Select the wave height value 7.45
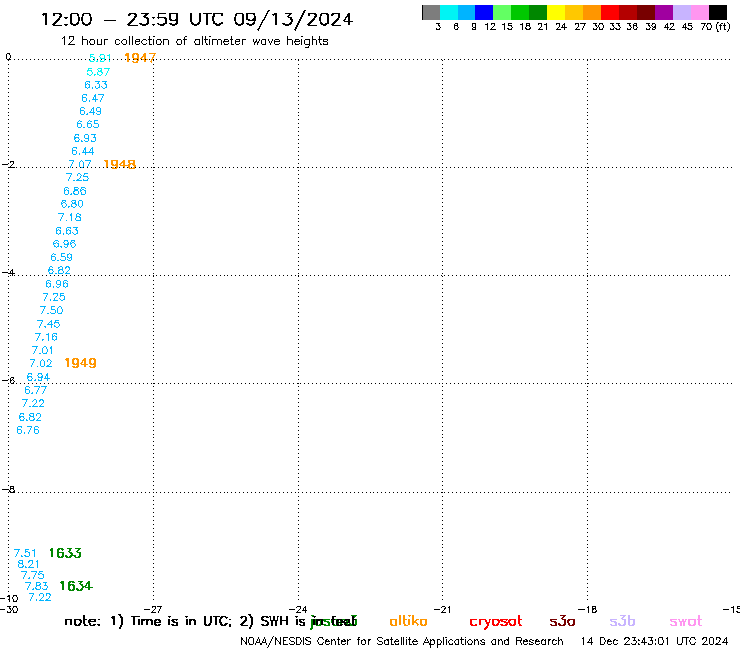Image resolution: width=740 pixels, height=650 pixels. click(49, 324)
